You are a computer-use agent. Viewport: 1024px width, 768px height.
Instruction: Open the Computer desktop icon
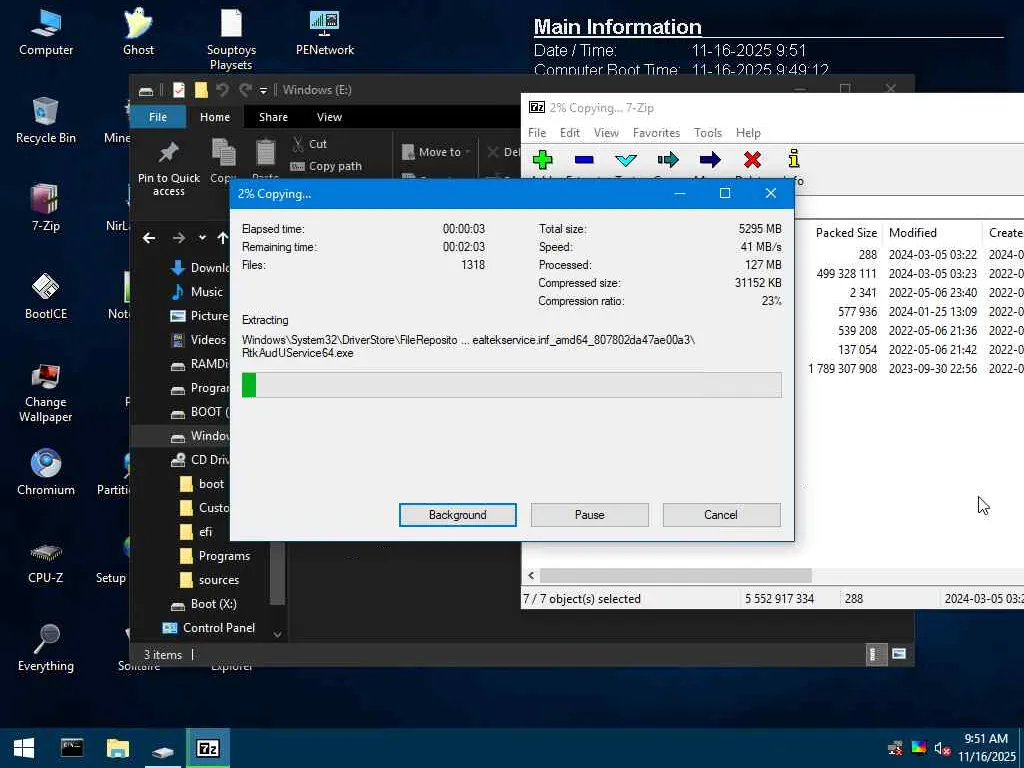point(46,33)
